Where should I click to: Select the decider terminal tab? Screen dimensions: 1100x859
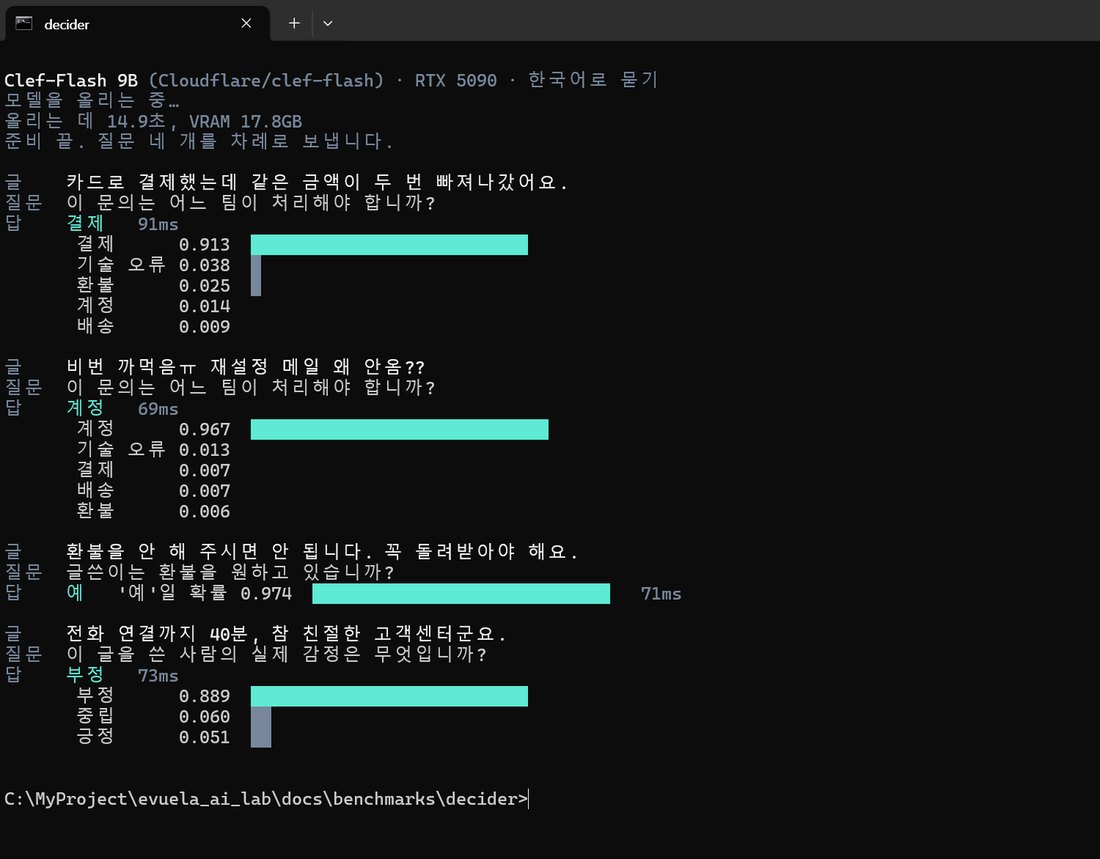tap(138, 23)
